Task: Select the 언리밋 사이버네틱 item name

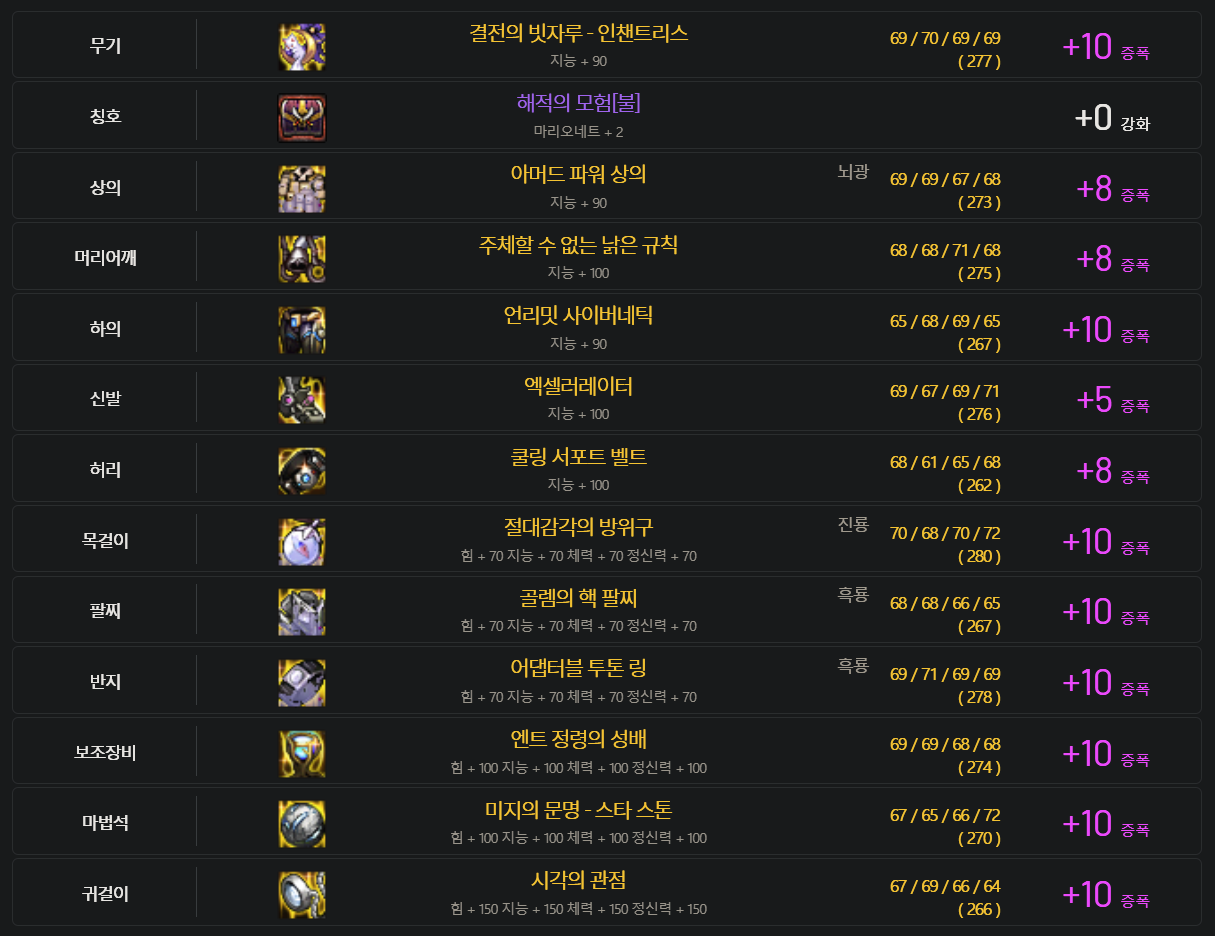Action: click(x=579, y=316)
